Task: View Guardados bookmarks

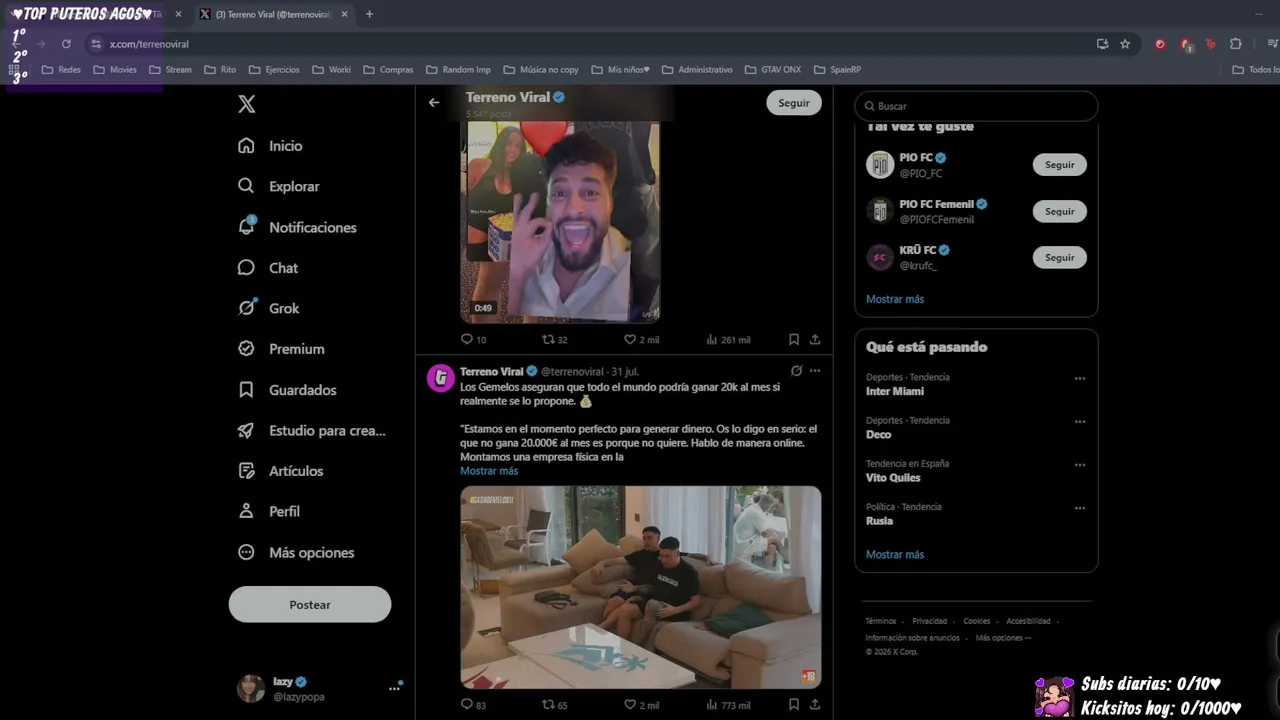Action: pyautogui.click(x=287, y=390)
